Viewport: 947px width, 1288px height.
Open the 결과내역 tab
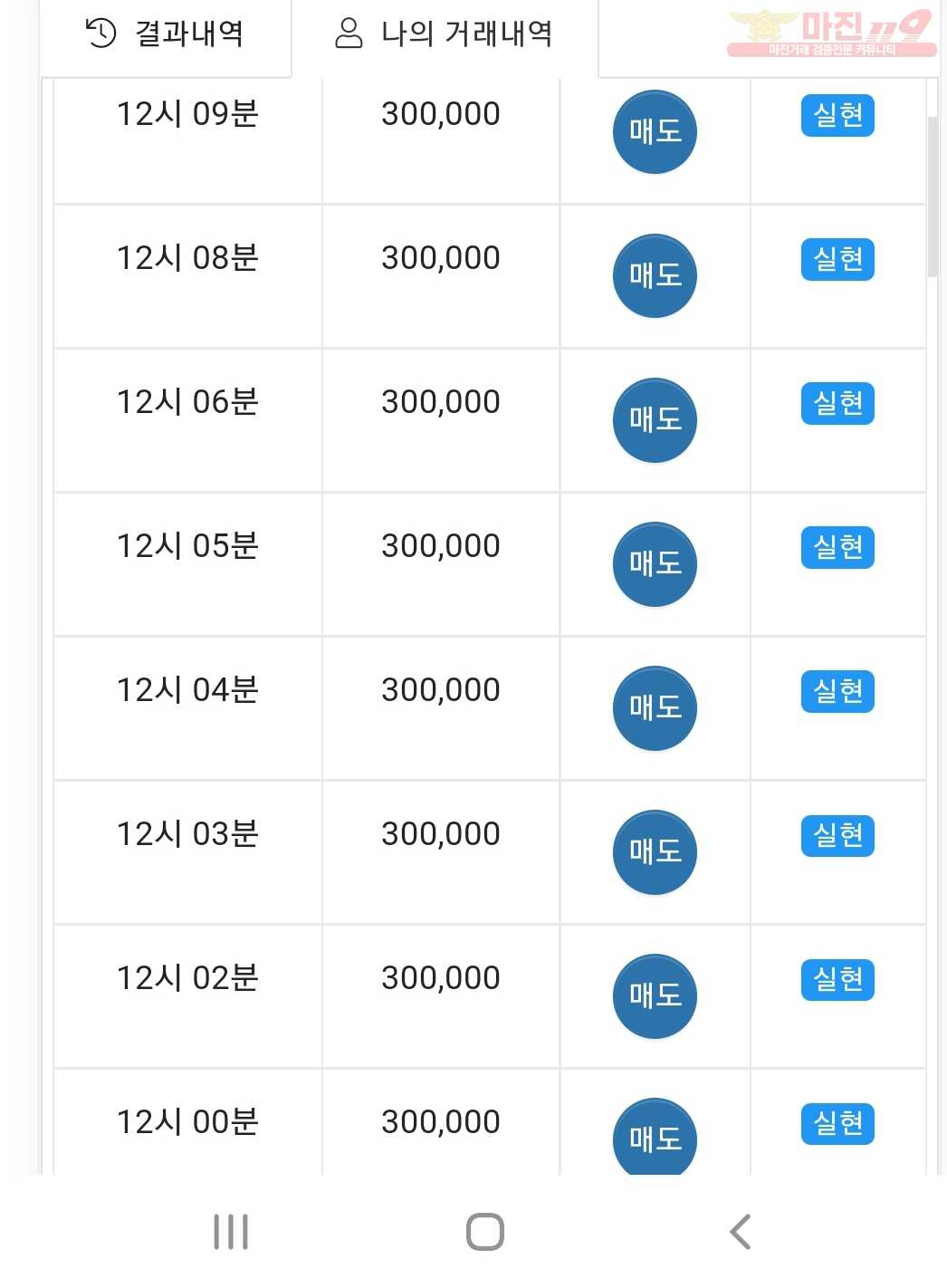point(166,34)
